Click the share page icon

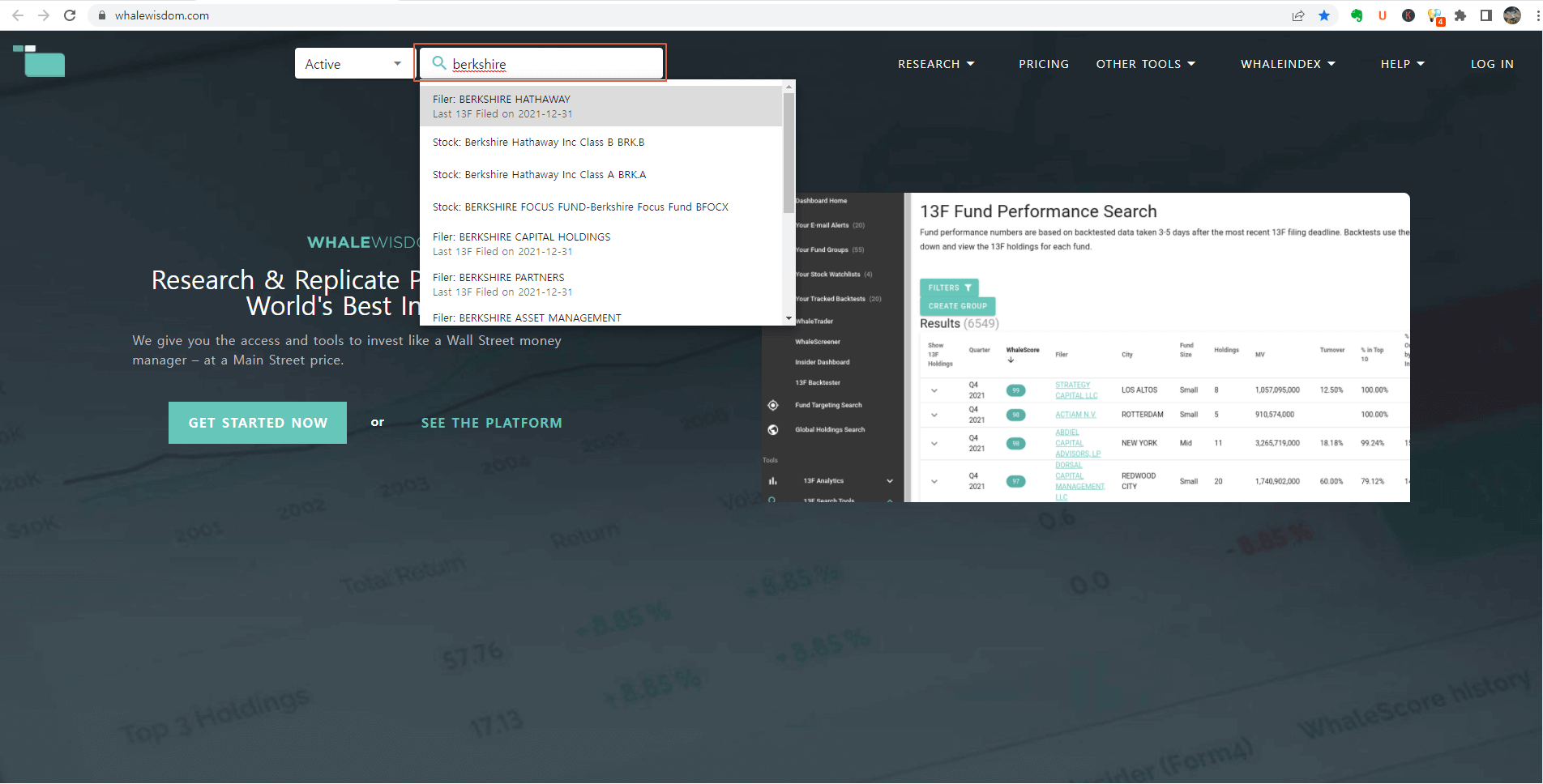[x=1298, y=15]
